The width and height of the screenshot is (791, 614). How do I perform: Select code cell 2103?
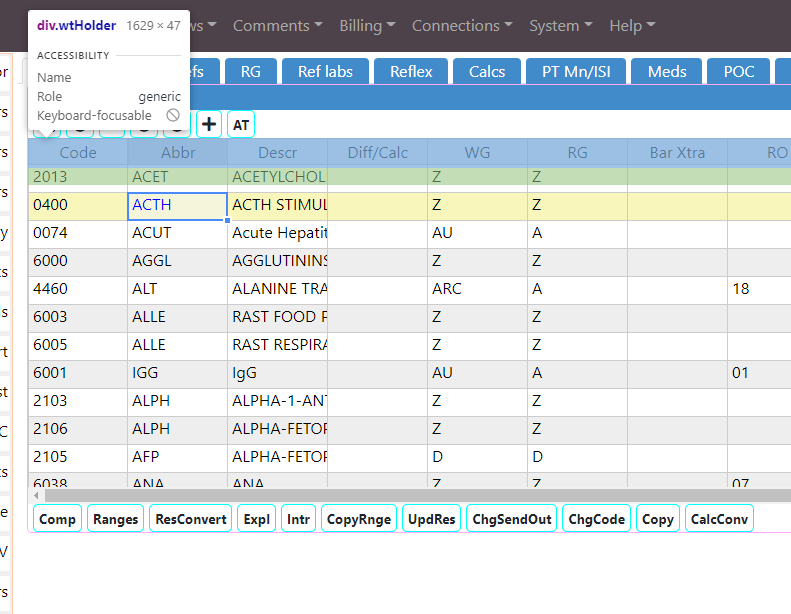pyautogui.click(x=78, y=402)
